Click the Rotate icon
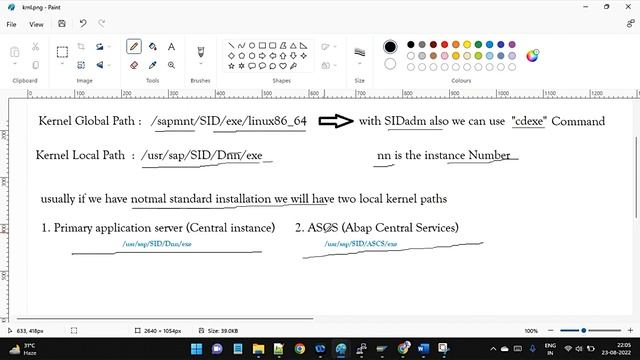 point(100,47)
